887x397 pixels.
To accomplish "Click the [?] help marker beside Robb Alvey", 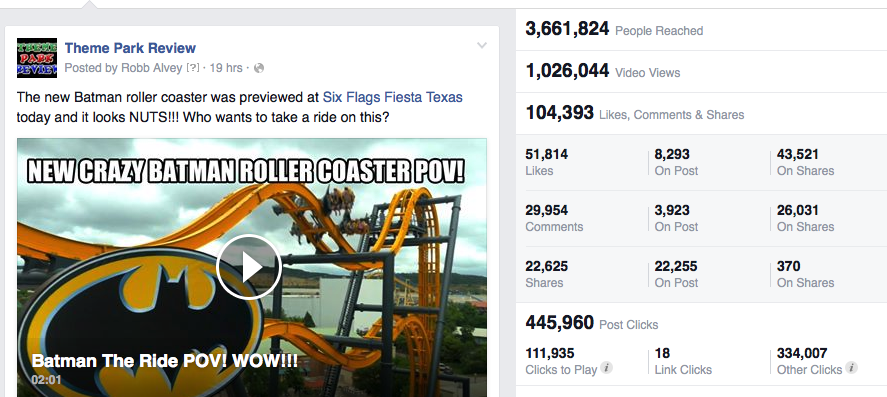I will coord(193,68).
